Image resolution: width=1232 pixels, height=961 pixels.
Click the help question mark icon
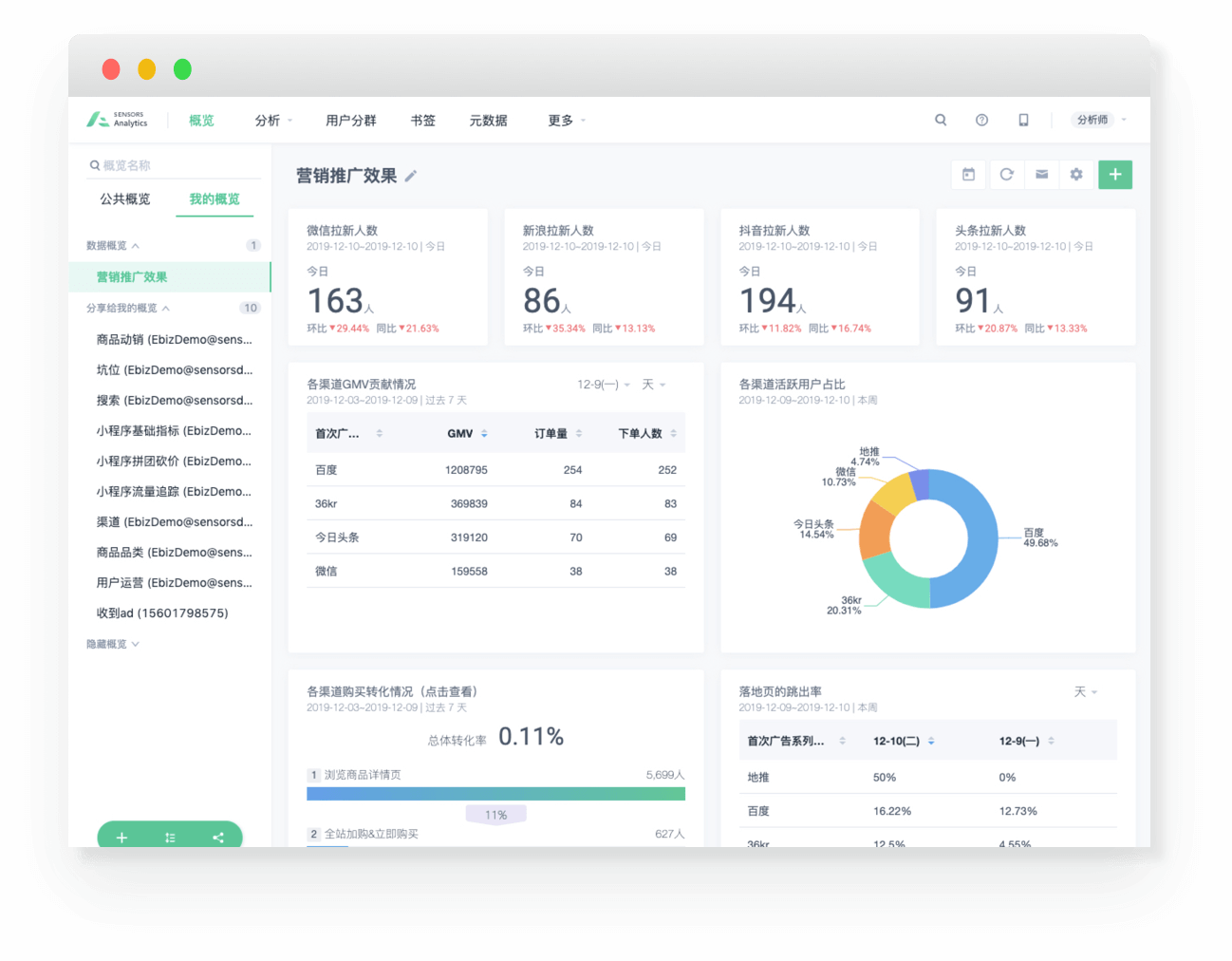[x=981, y=121]
